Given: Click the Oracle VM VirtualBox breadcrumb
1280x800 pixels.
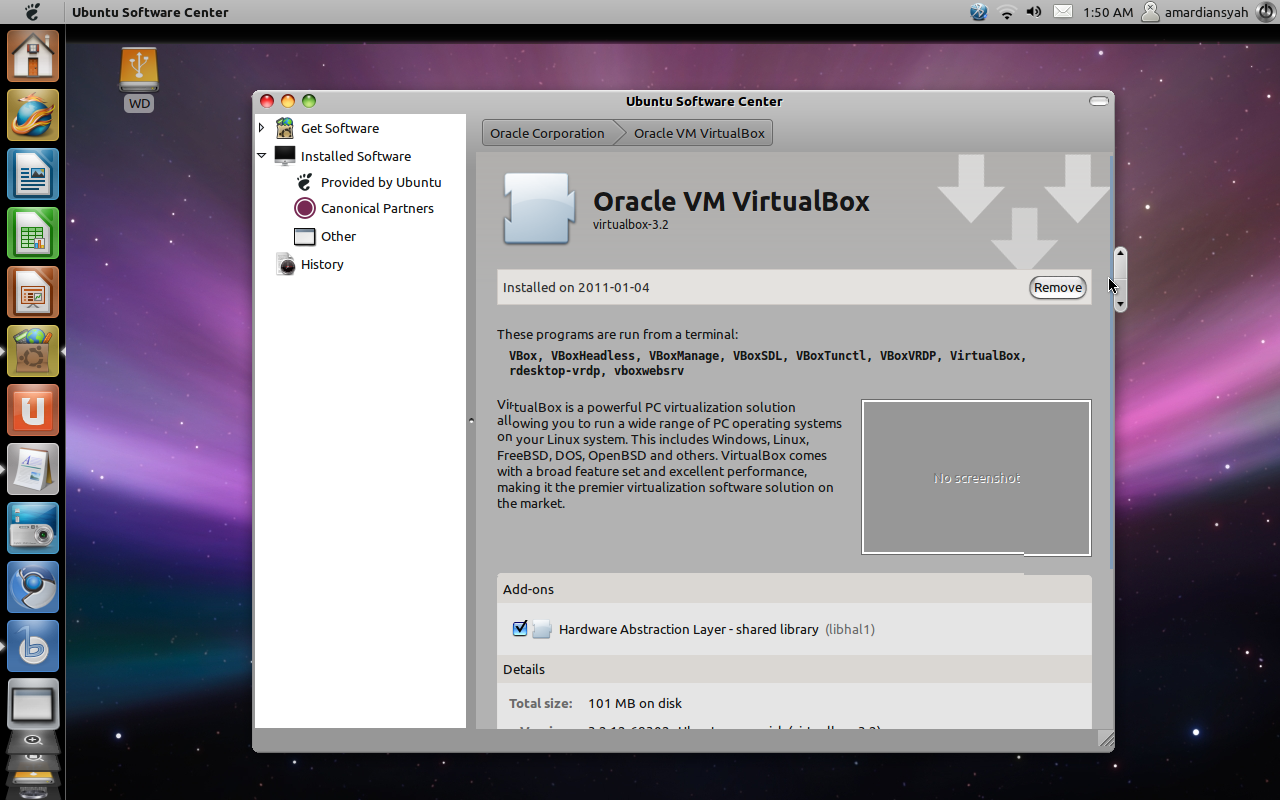Looking at the screenshot, I should [x=699, y=133].
